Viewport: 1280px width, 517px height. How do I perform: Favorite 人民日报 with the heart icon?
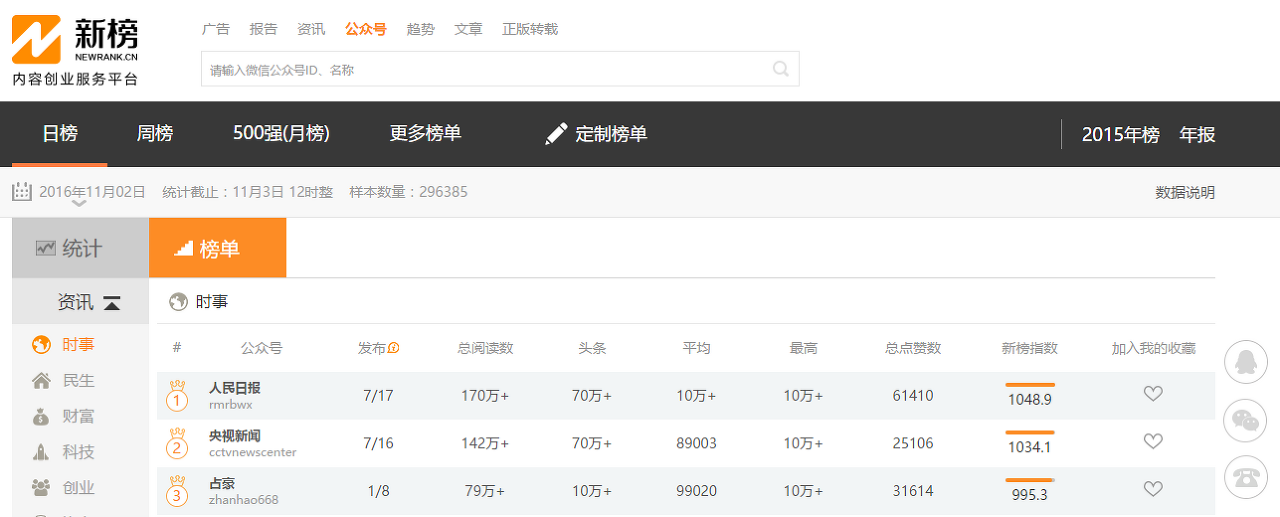point(1153,394)
